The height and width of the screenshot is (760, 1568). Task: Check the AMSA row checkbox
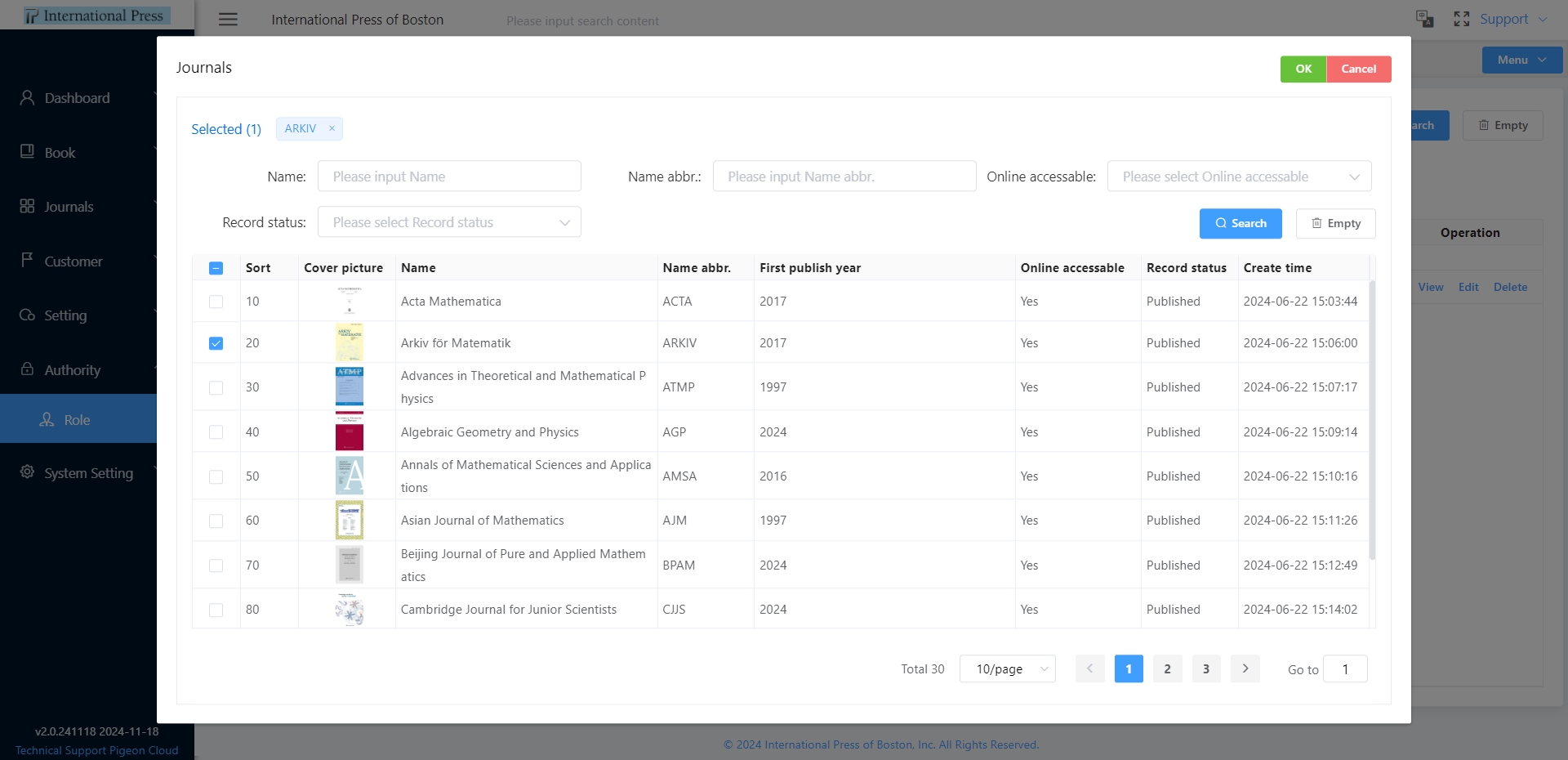tap(216, 476)
